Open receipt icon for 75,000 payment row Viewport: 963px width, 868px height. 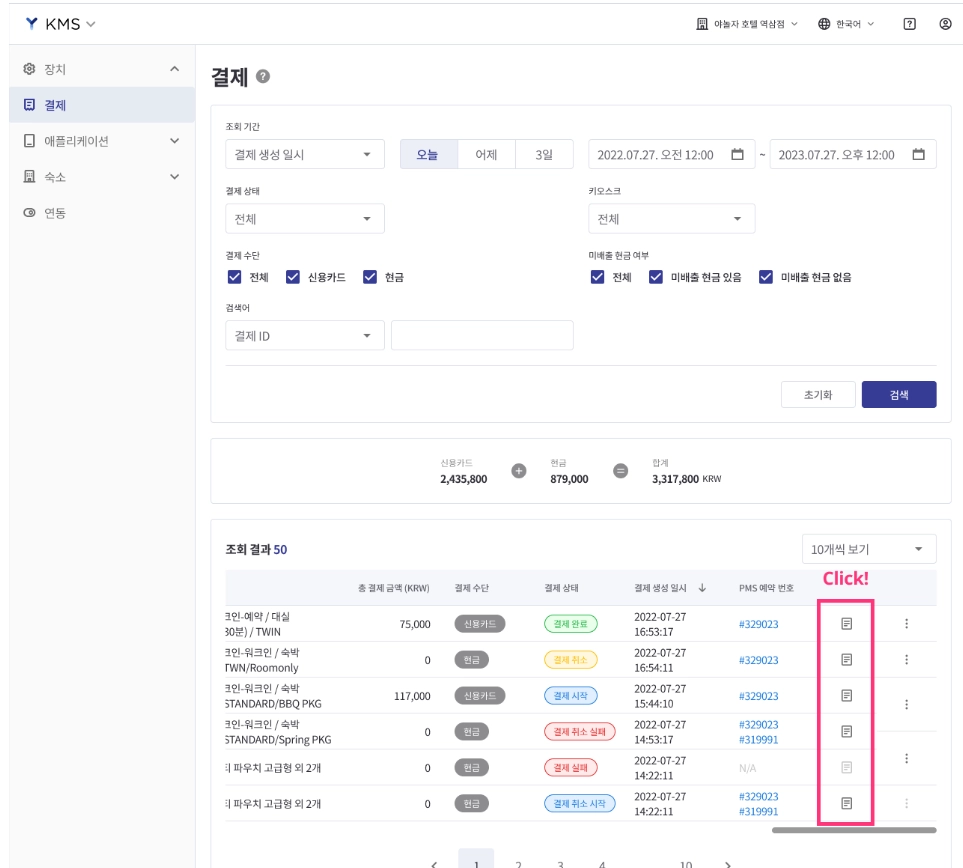point(846,624)
